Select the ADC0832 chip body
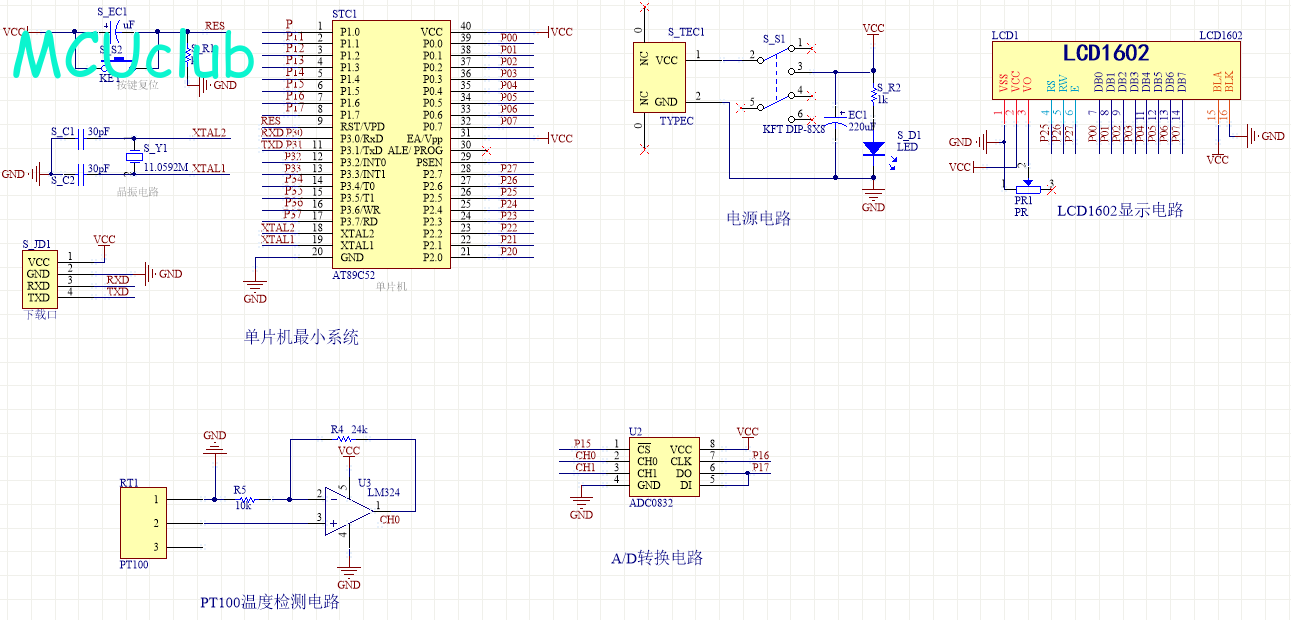The width and height of the screenshot is (1291, 620). (x=662, y=468)
